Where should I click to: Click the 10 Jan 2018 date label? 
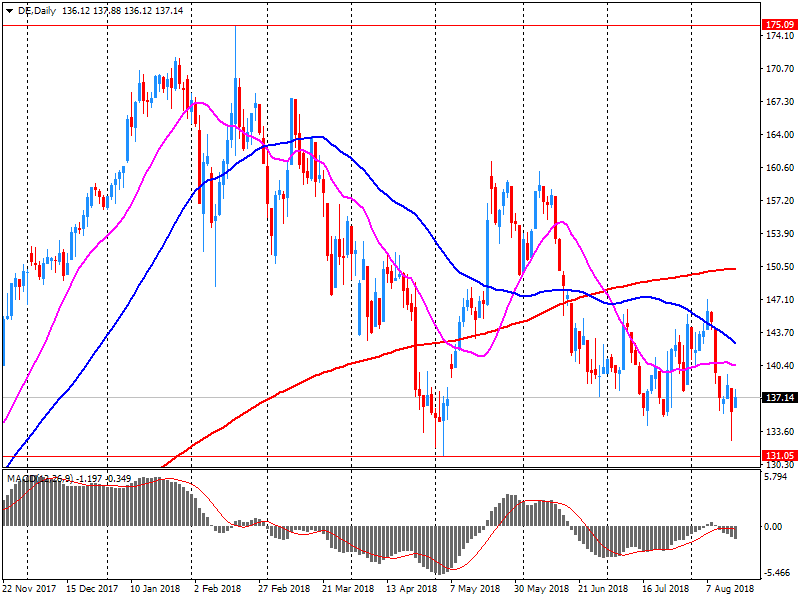pos(155,589)
